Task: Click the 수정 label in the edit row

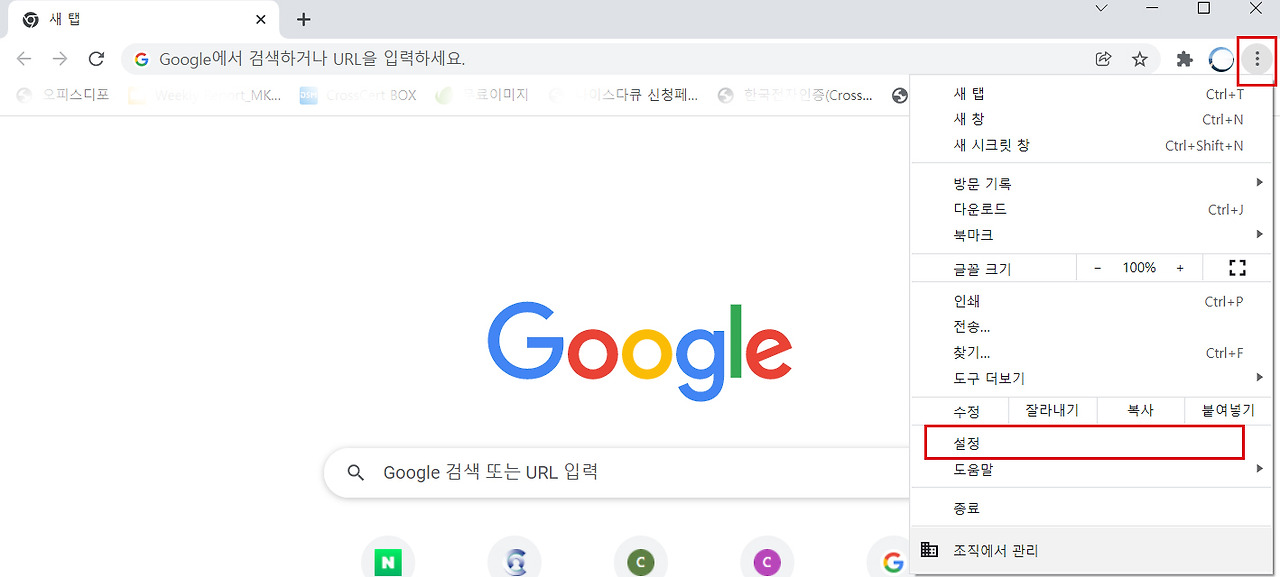Action: [966, 412]
